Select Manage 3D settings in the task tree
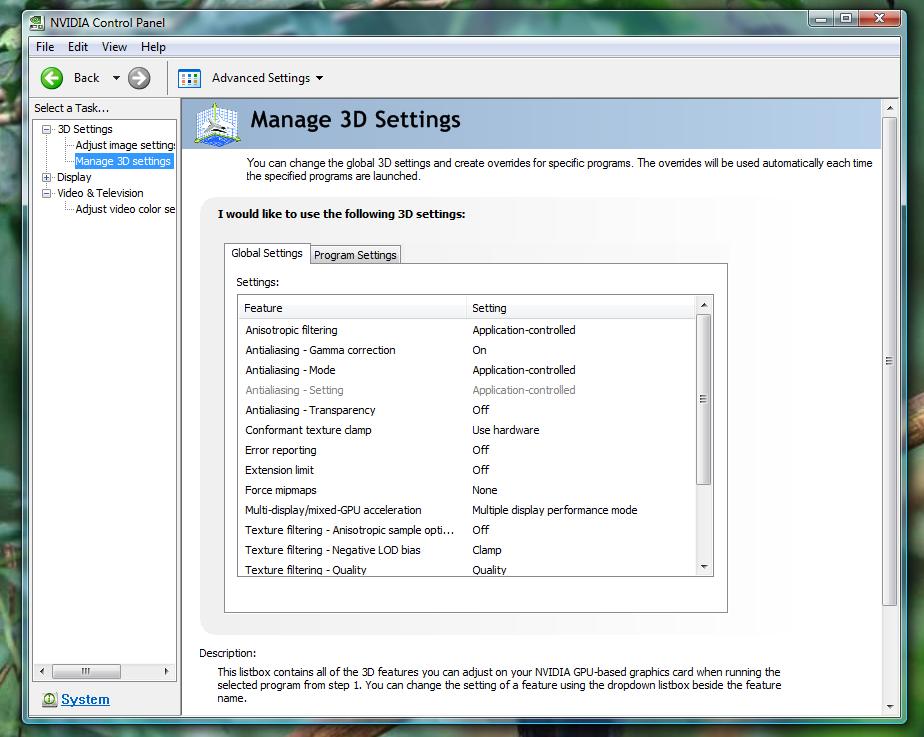 pos(123,161)
